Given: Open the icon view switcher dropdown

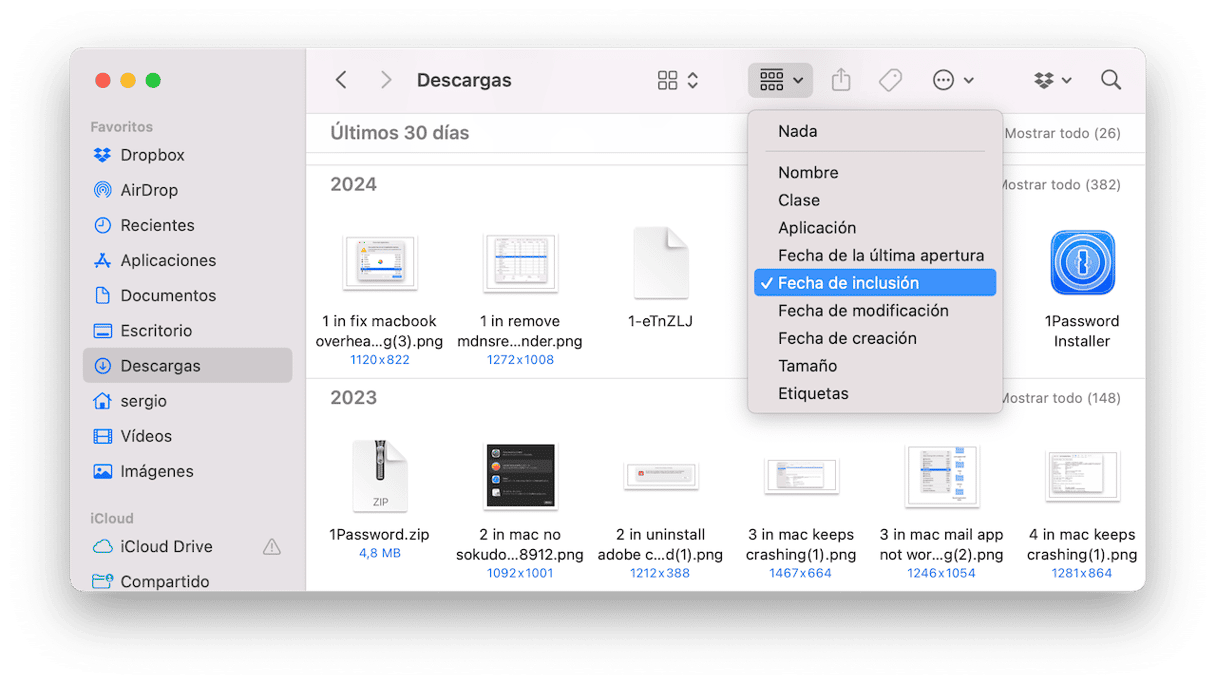Looking at the screenshot, I should tap(678, 80).
